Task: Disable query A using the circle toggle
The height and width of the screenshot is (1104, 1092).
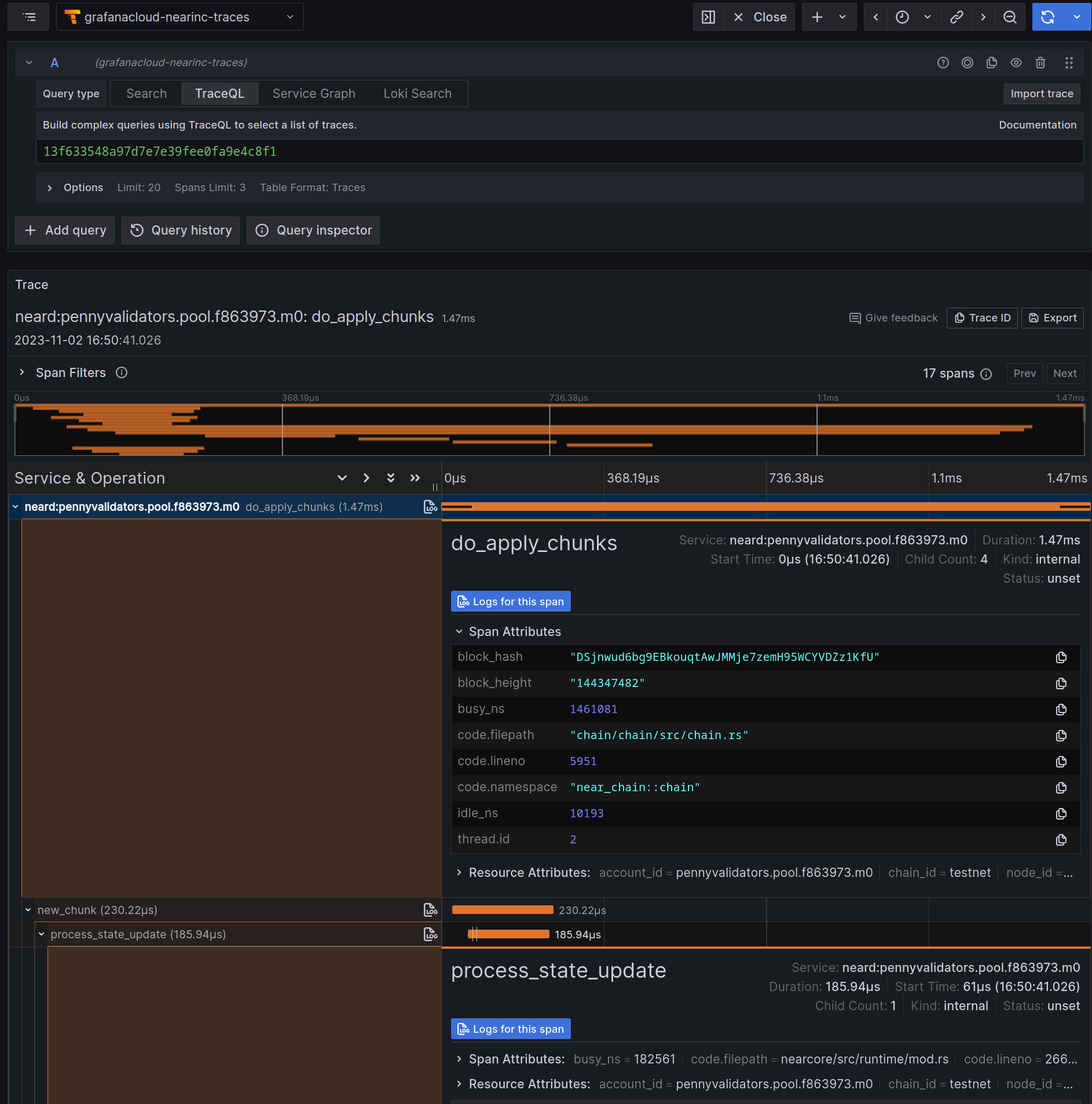Action: click(x=968, y=63)
